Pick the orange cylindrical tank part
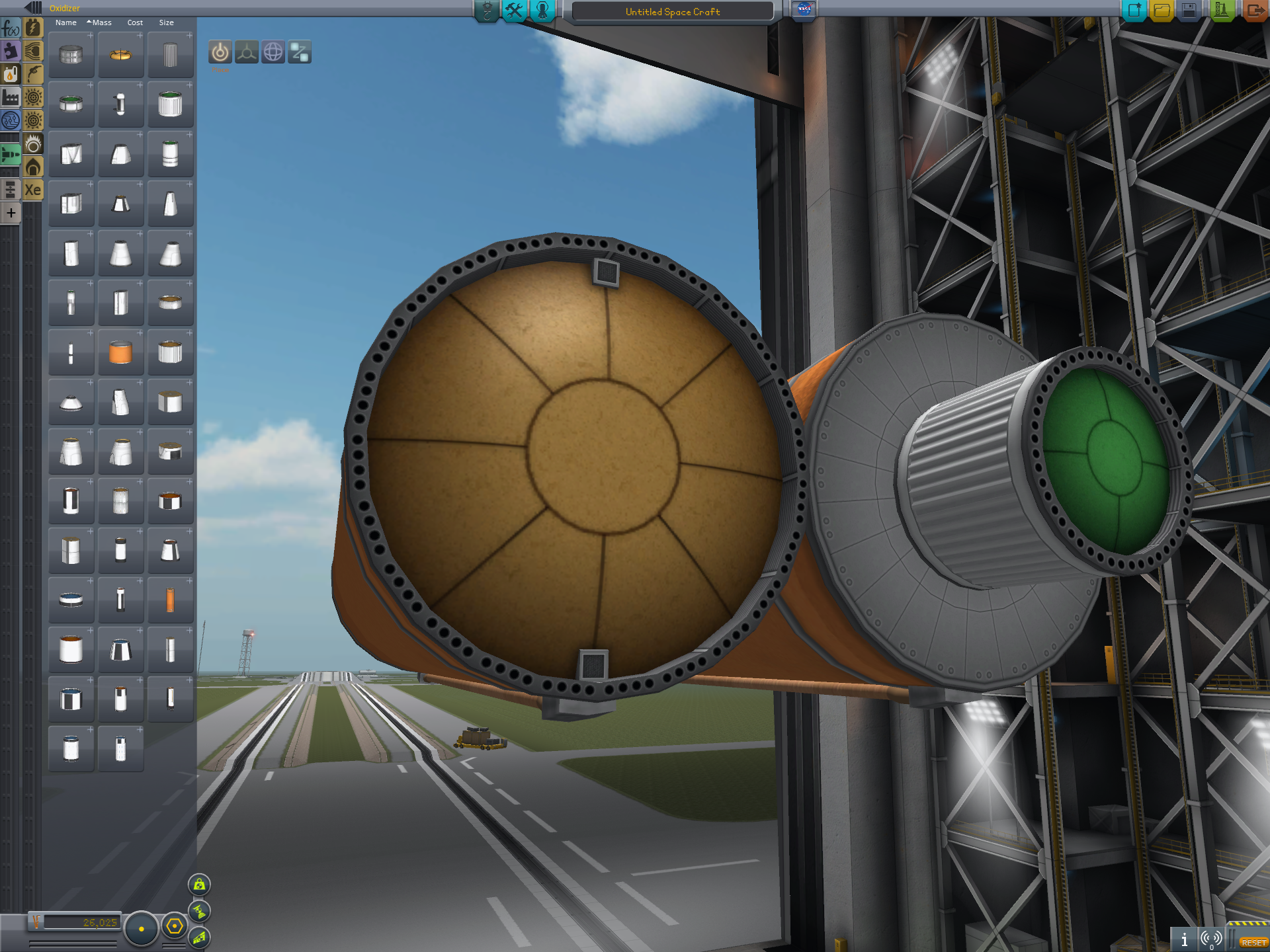1270x952 pixels. point(120,352)
